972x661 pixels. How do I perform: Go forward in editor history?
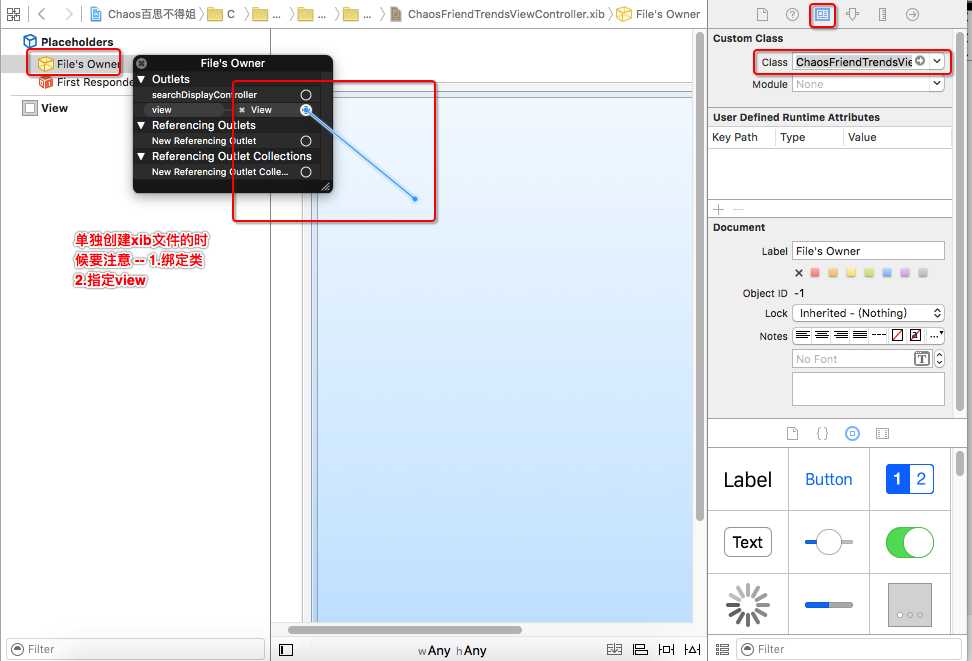(68, 14)
